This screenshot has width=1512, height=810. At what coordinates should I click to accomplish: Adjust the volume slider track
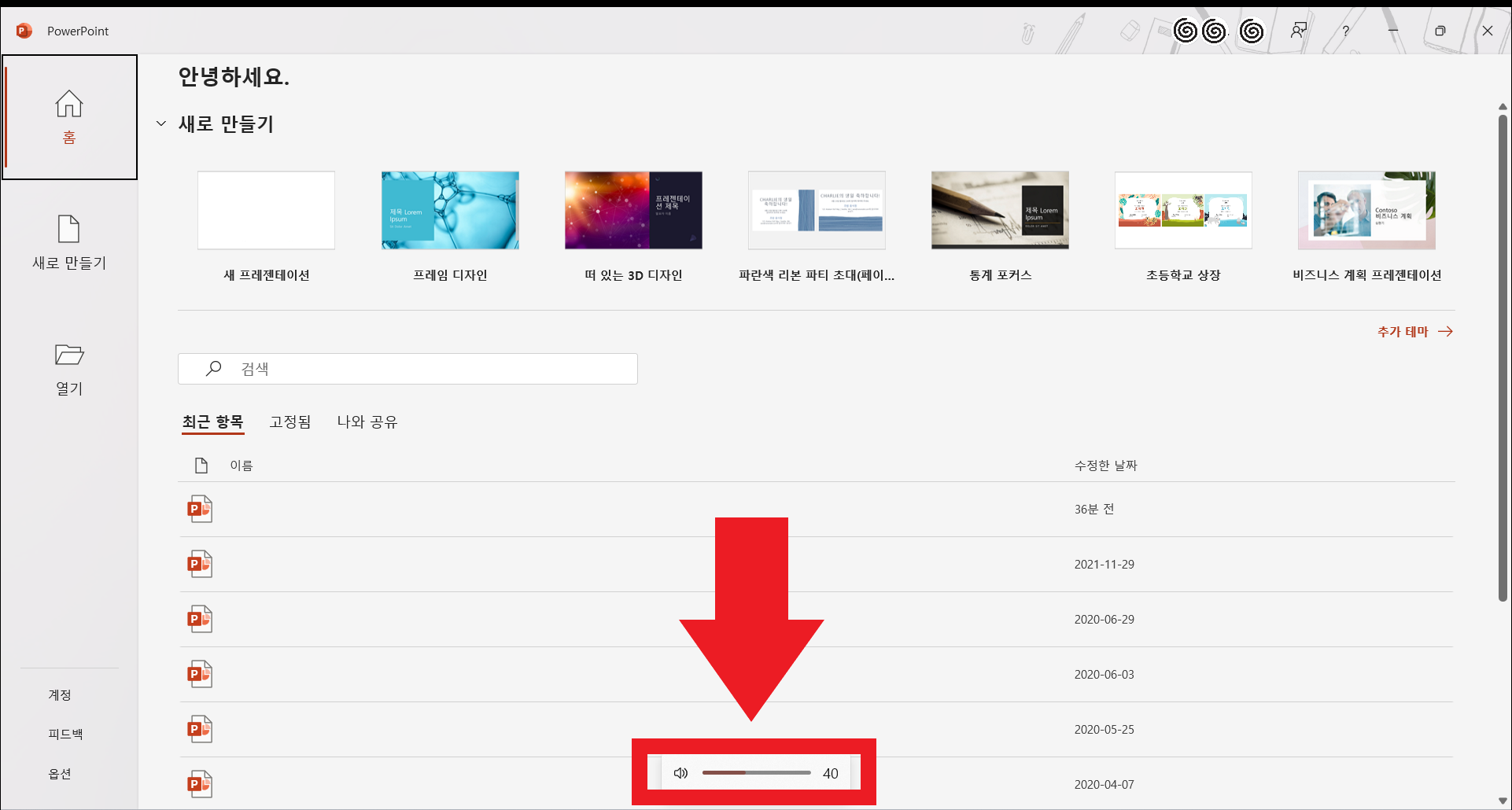[757, 773]
